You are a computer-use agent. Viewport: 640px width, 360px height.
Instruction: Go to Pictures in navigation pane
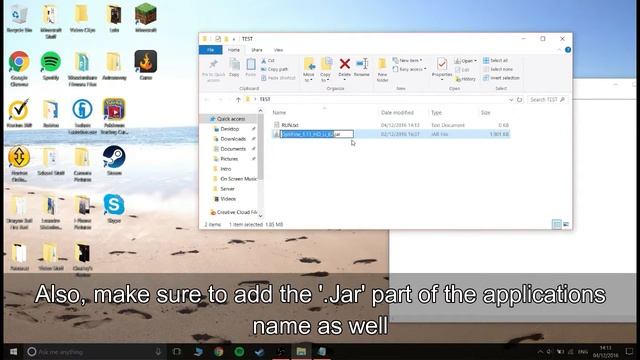point(229,159)
